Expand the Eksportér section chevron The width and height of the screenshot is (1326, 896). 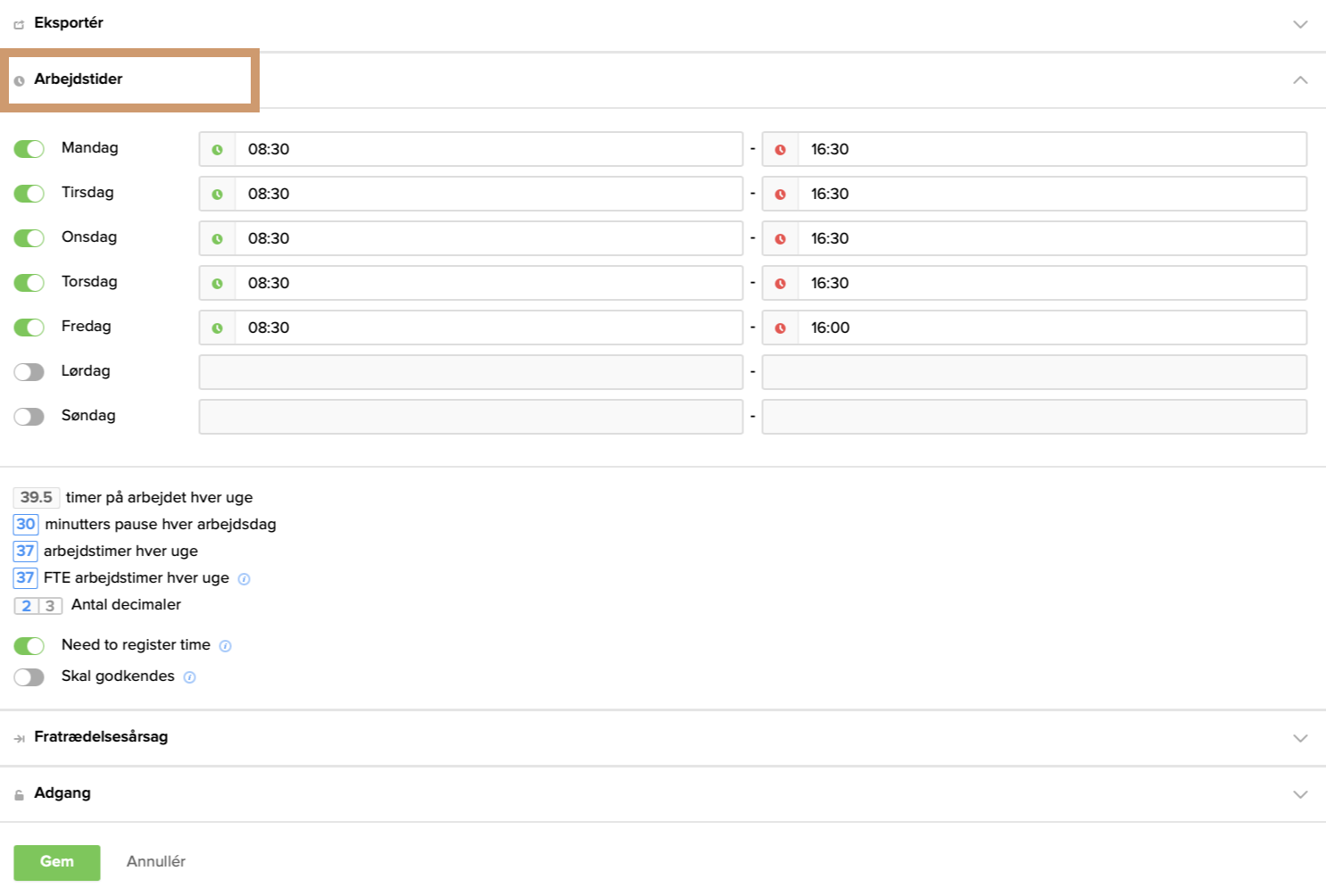click(x=1300, y=24)
